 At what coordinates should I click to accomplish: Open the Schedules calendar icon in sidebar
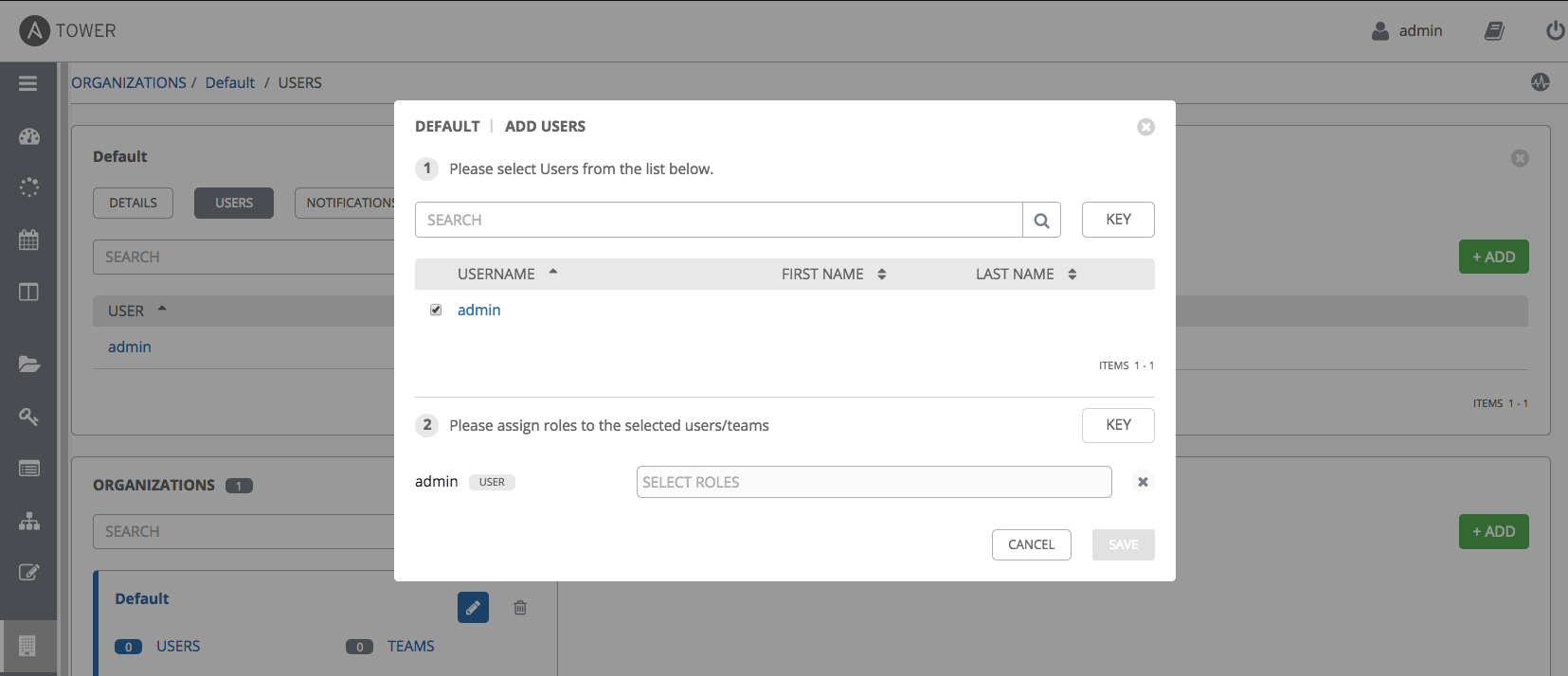point(29,240)
